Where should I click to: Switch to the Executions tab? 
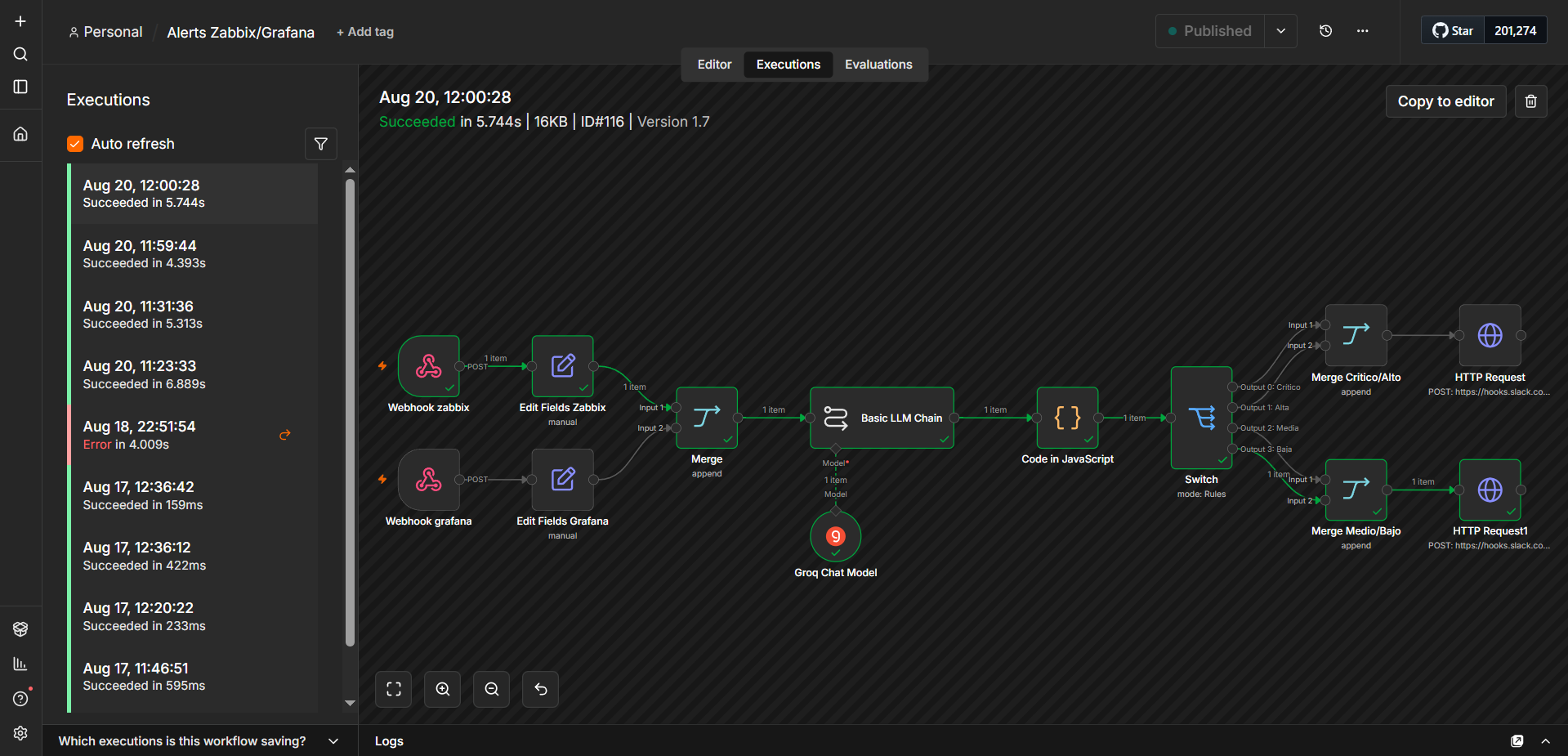(788, 65)
